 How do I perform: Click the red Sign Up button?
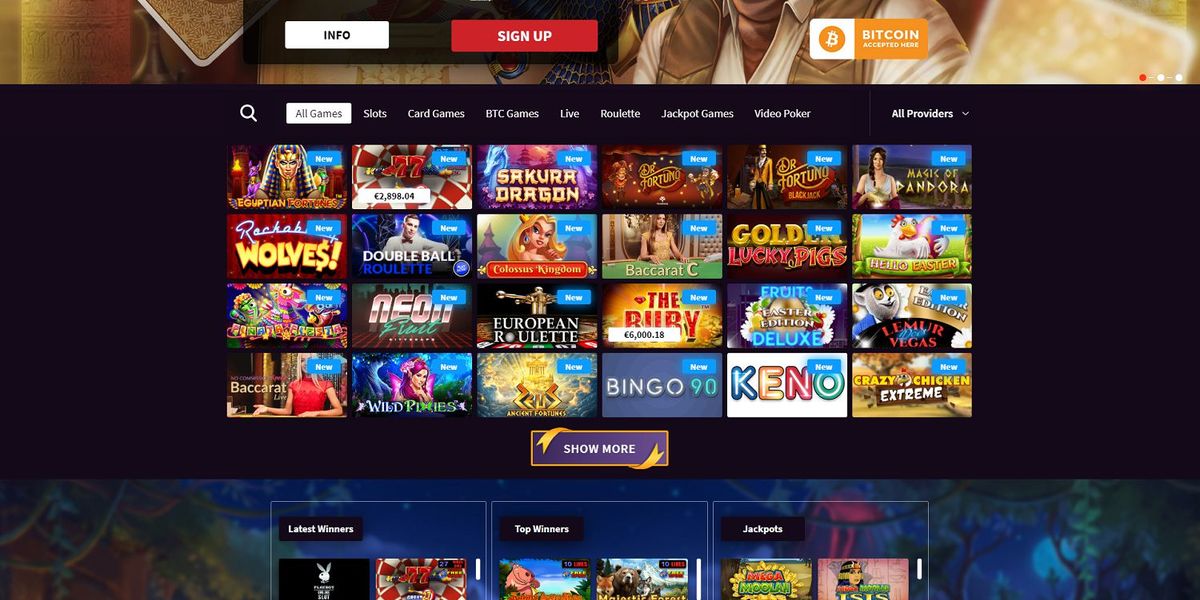click(x=524, y=36)
